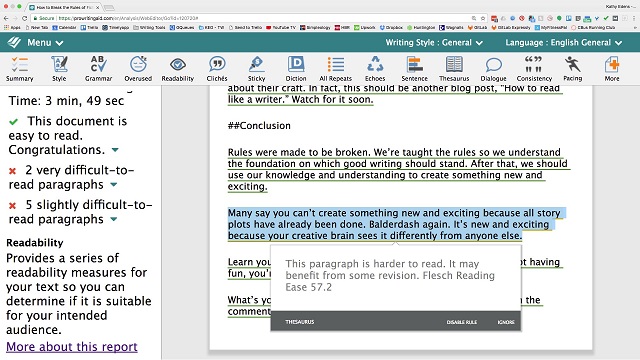
Task: Open the More tools menu
Action: pyautogui.click(x=612, y=69)
